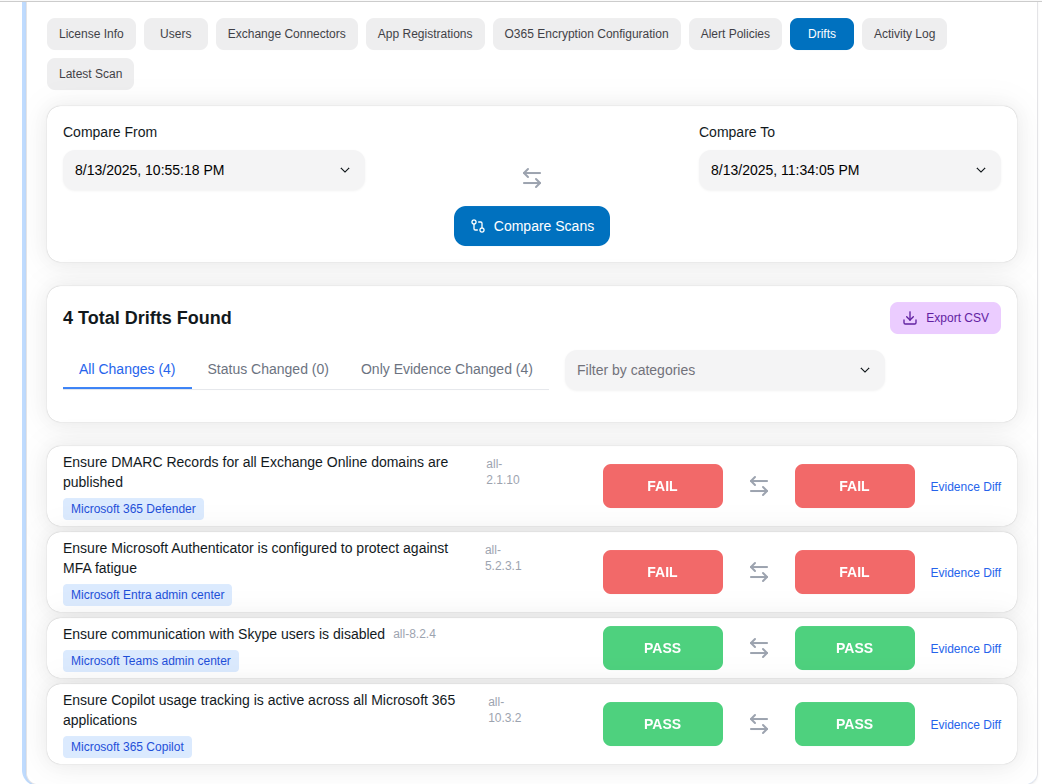This screenshot has height=784, width=1042.
Task: Click the Microsoft 365 Defender category chip
Action: coord(133,509)
